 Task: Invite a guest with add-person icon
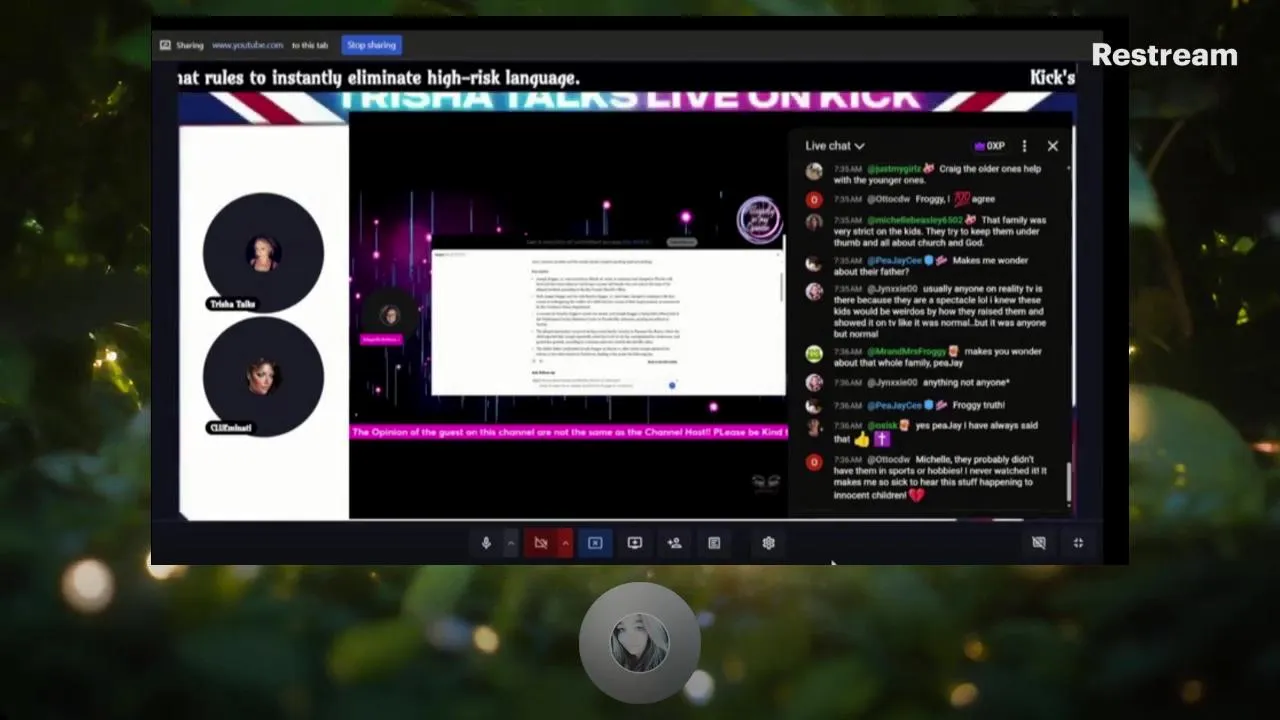click(674, 543)
